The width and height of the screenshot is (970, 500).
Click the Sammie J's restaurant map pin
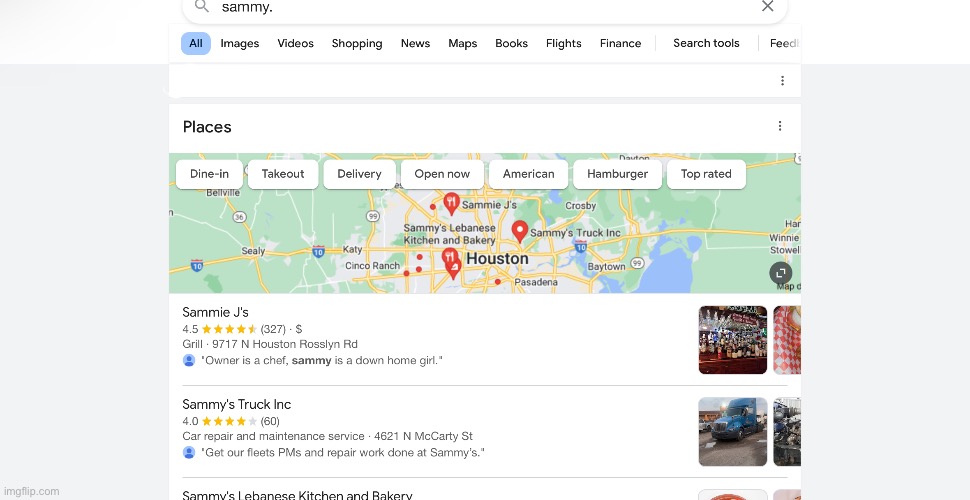click(x=451, y=204)
